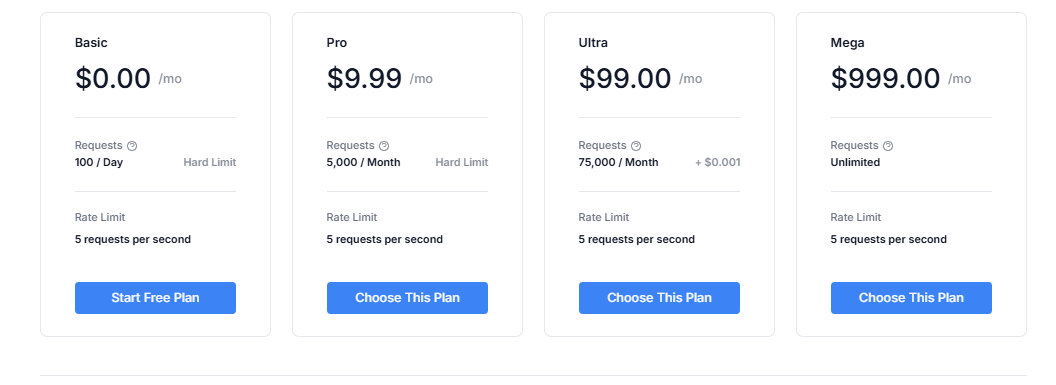The width and height of the screenshot is (1056, 385).
Task: Click the Requests help icon in Basic plan
Action: click(x=132, y=145)
